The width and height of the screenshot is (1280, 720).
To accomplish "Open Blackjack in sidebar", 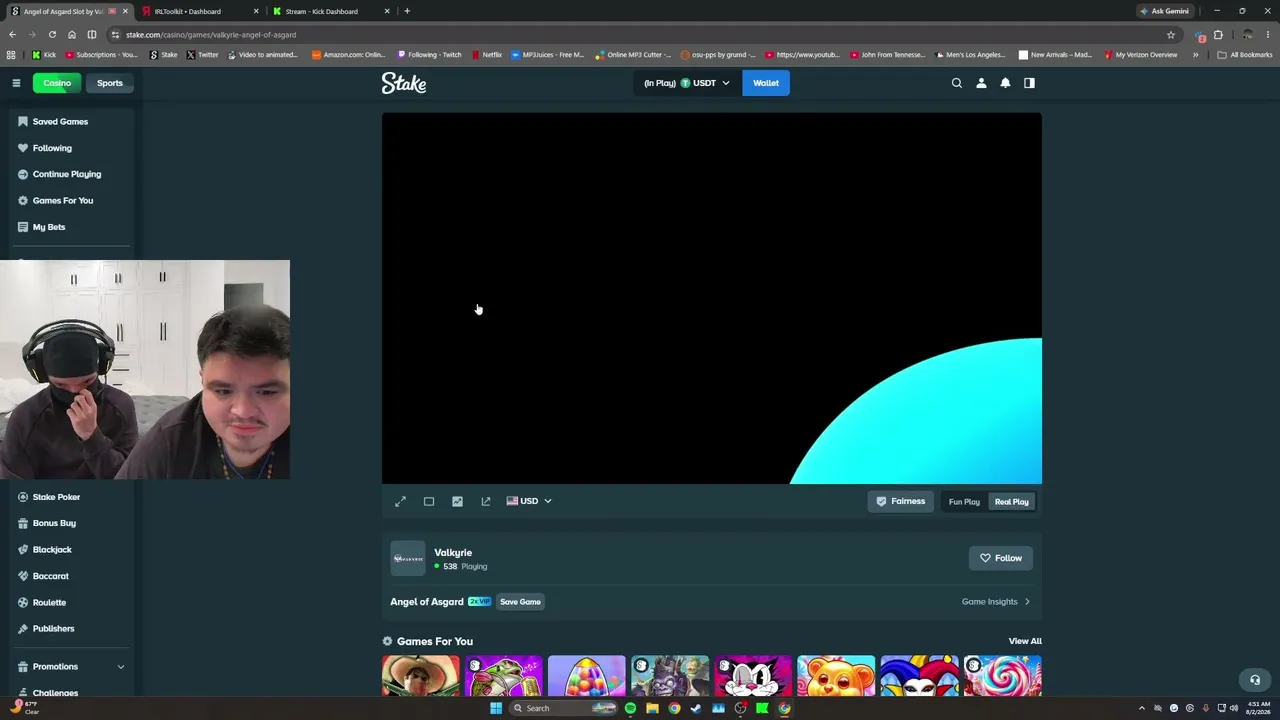I will [x=52, y=550].
